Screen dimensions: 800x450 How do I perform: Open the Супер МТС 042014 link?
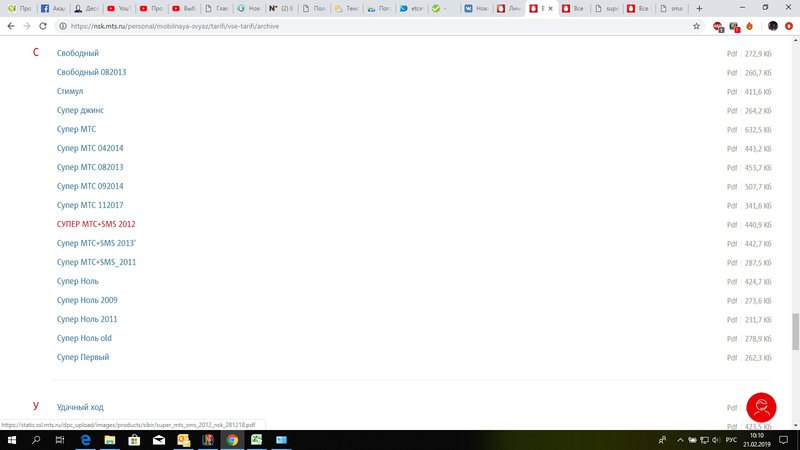click(x=90, y=148)
